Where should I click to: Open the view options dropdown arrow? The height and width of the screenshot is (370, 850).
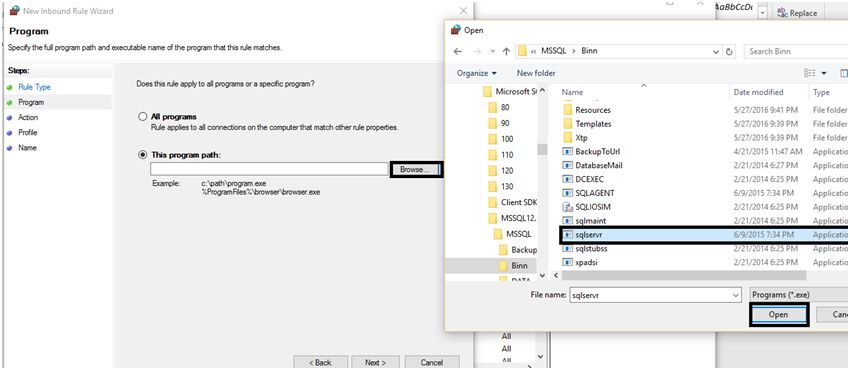pos(824,73)
